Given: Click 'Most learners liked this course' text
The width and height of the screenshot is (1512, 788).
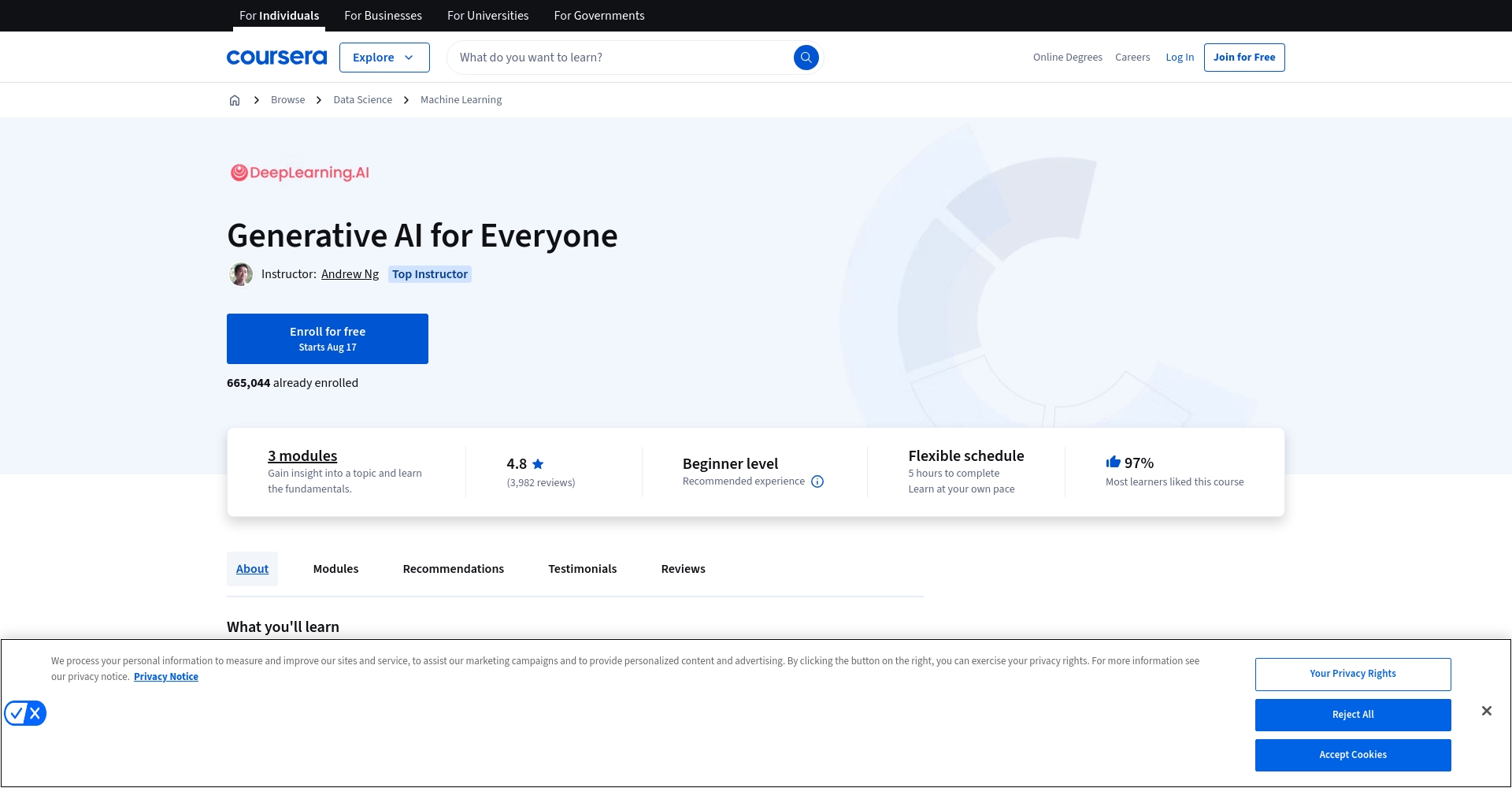Looking at the screenshot, I should pyautogui.click(x=1174, y=482).
